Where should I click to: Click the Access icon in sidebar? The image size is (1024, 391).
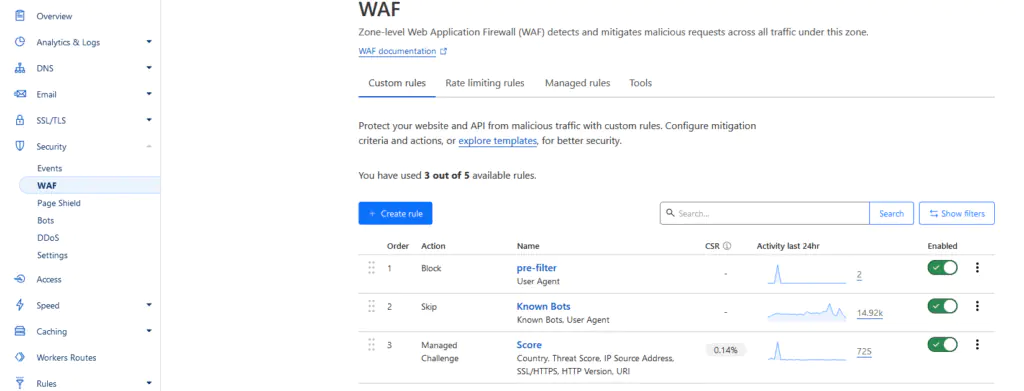(20, 279)
